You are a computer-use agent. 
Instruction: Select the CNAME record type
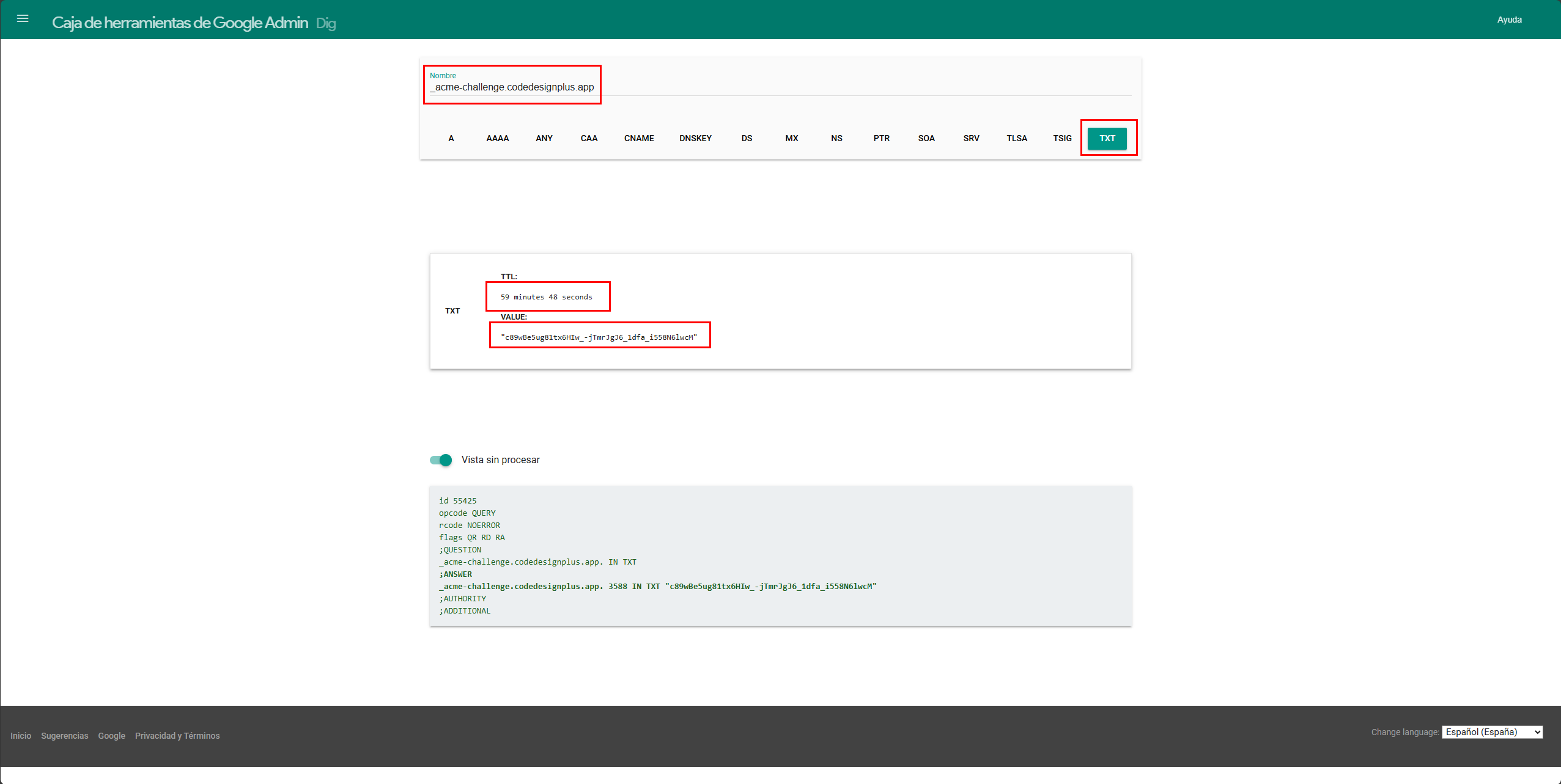click(639, 138)
